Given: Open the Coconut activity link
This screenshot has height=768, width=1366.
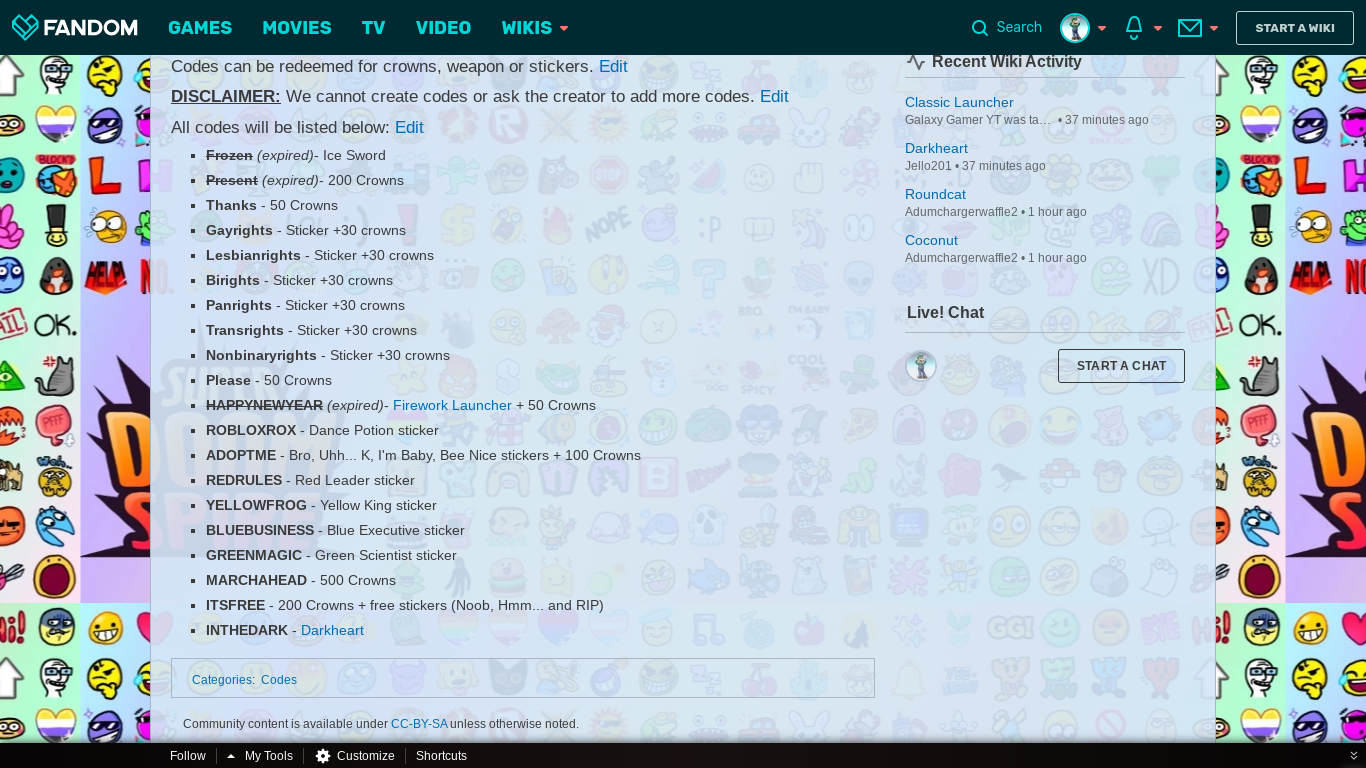Looking at the screenshot, I should click(931, 241).
